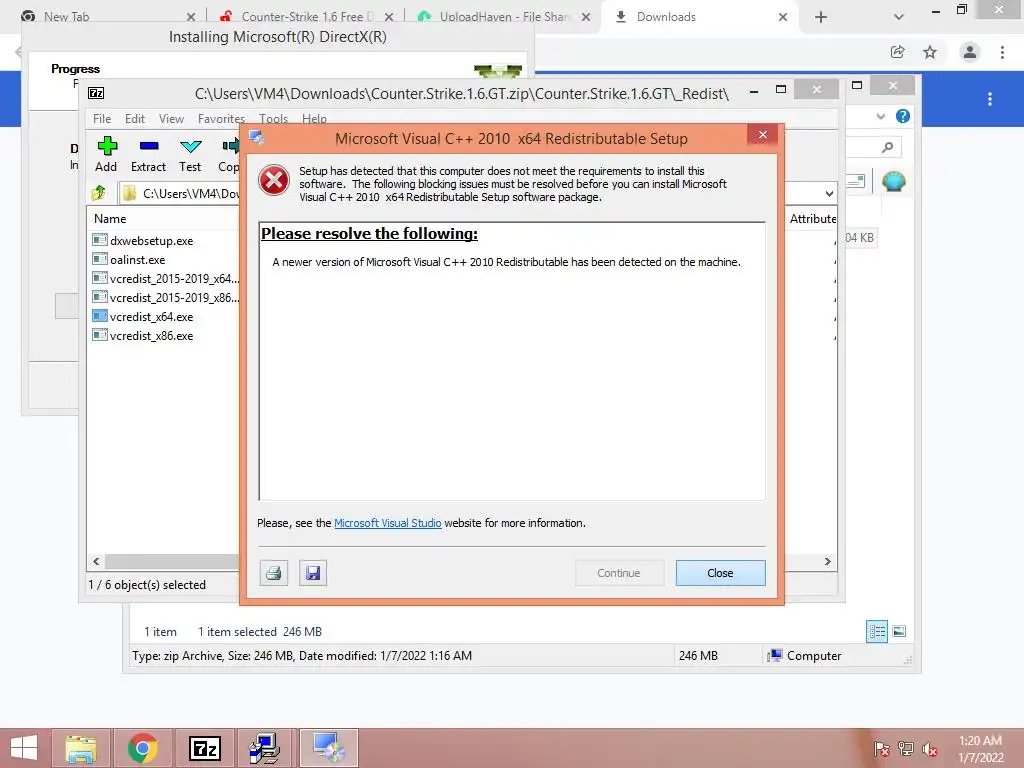Screen dimensions: 1024x768
Task: Click Test in 7-Zip toolbar
Action: 190,155
